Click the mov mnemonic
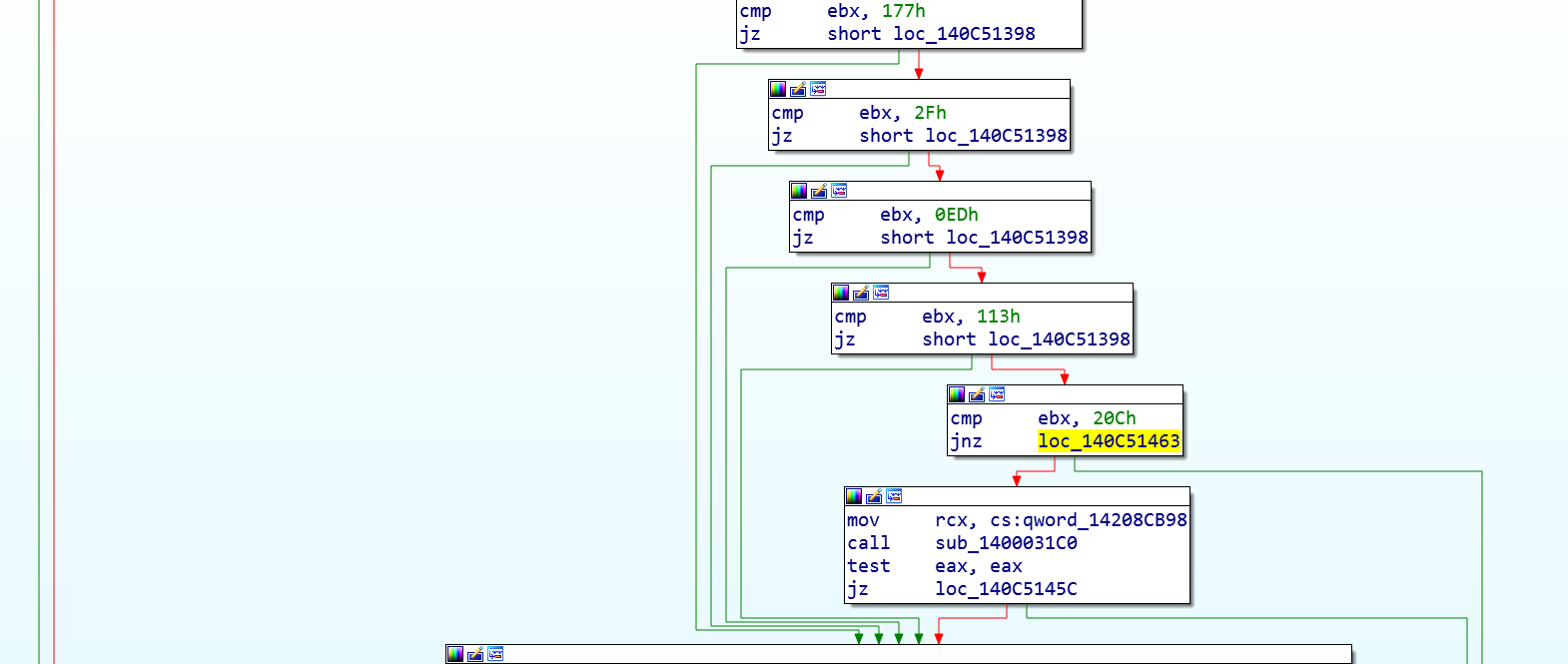1568x664 pixels. (x=863, y=520)
